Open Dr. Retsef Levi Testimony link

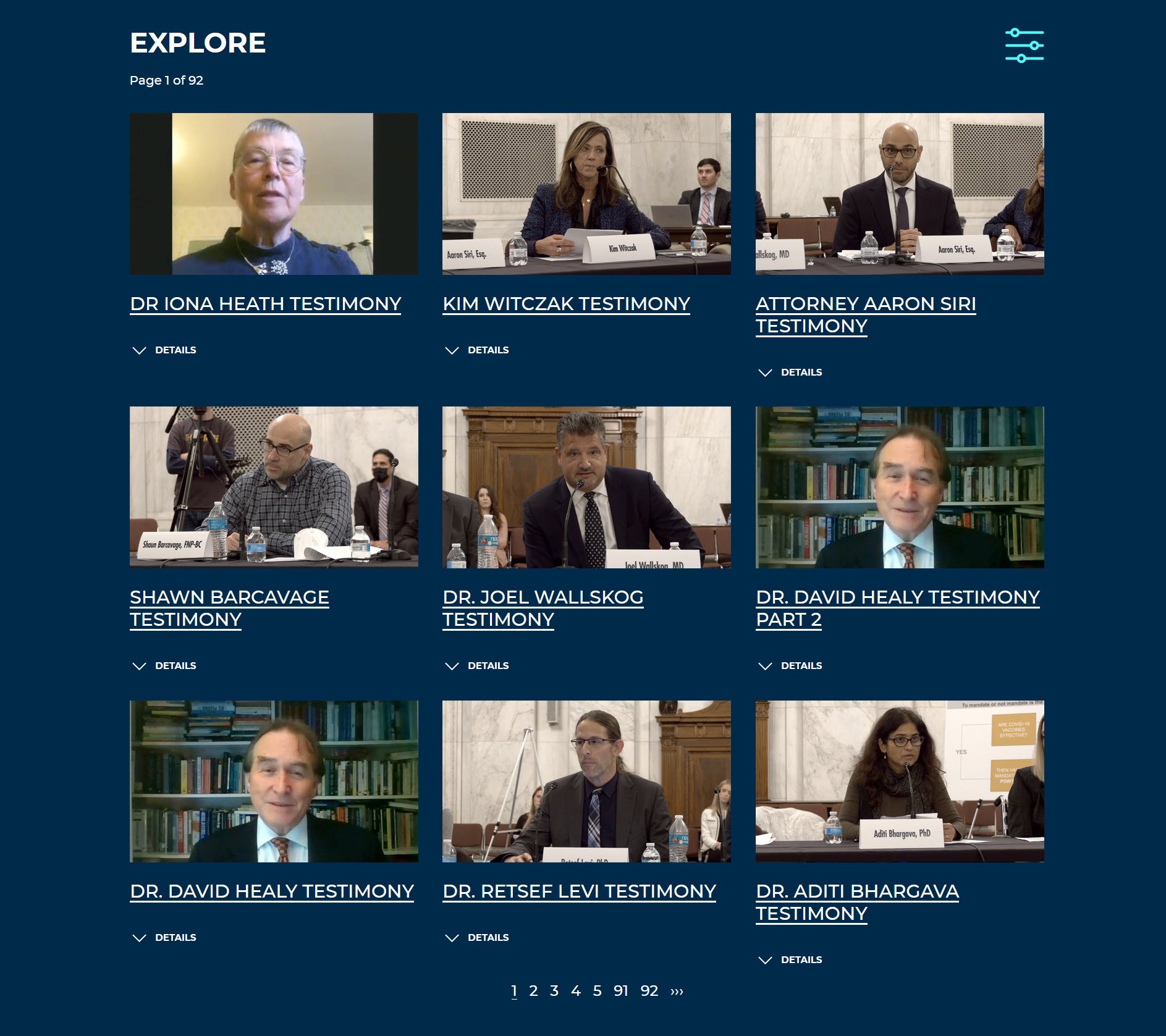pyautogui.click(x=580, y=891)
